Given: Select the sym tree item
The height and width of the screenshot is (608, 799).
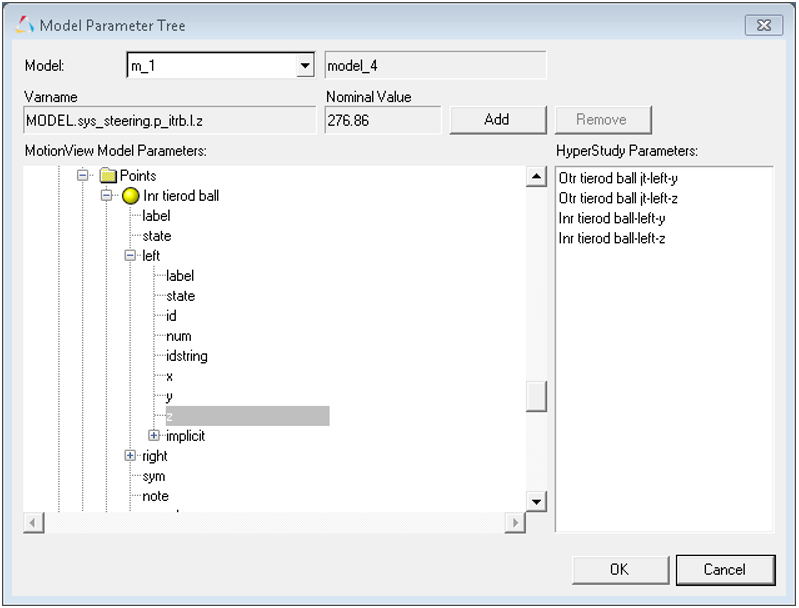Looking at the screenshot, I should point(154,477).
